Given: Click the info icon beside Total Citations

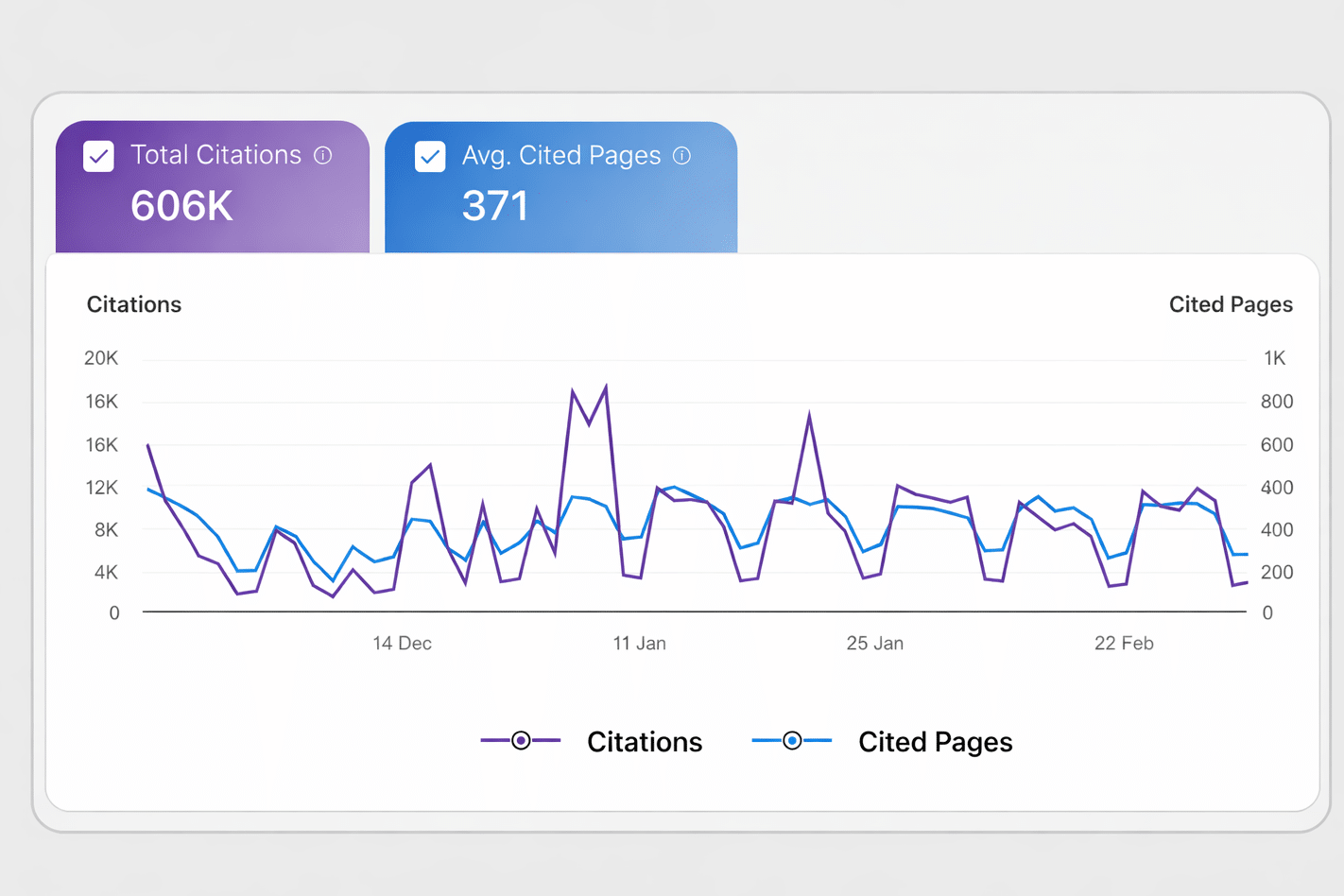Looking at the screenshot, I should (323, 156).
